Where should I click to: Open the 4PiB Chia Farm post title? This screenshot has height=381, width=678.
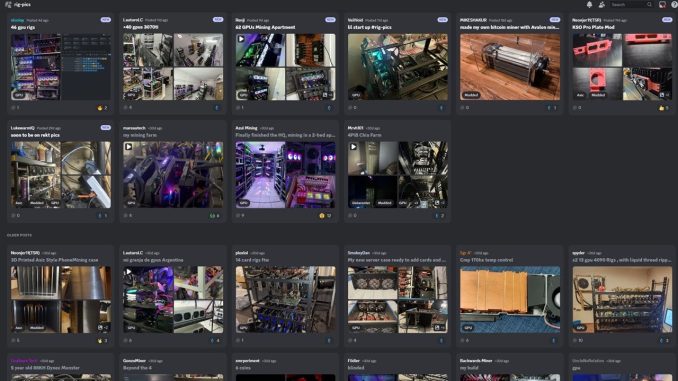tap(365, 135)
